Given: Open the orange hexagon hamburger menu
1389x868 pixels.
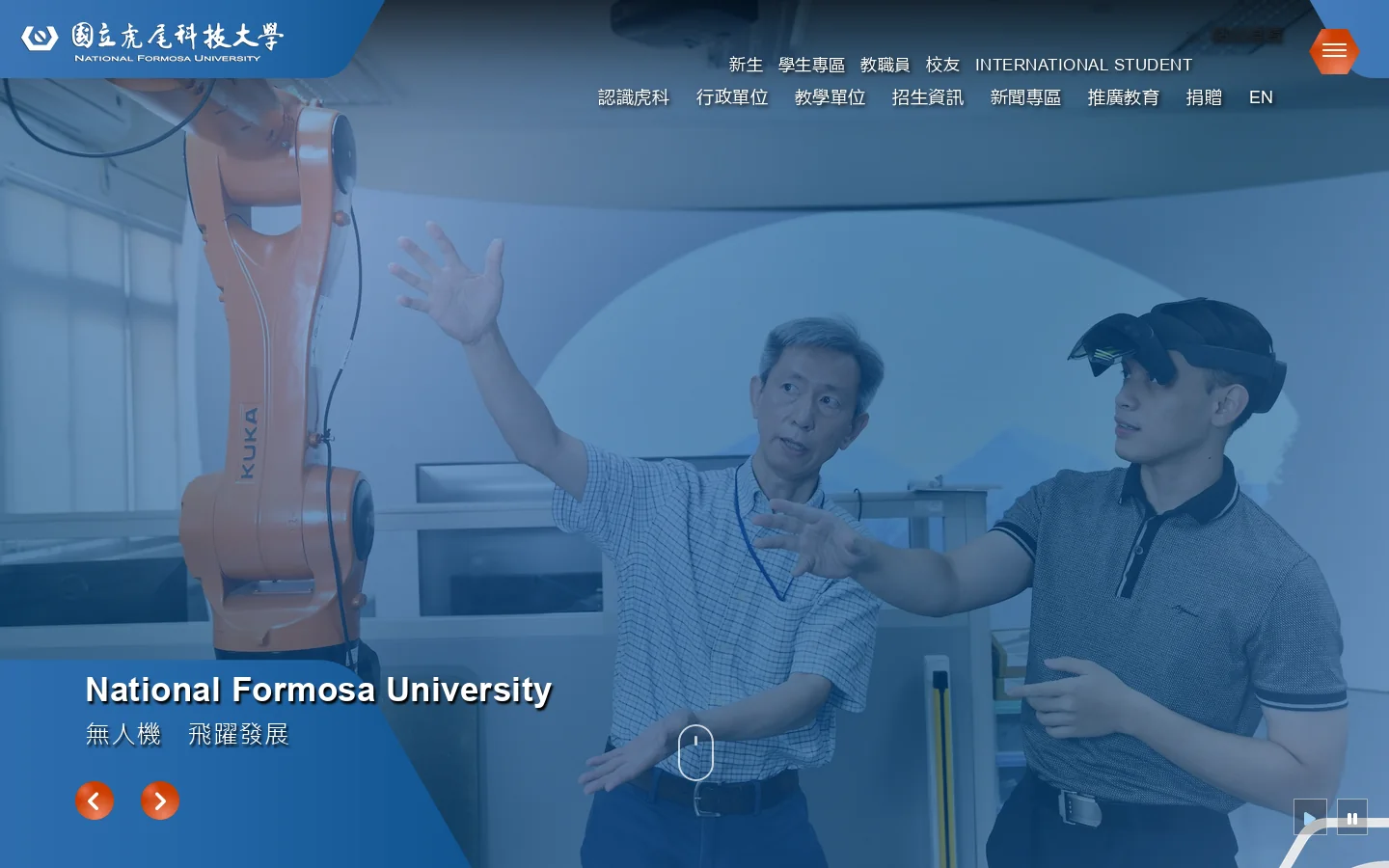Looking at the screenshot, I should tap(1334, 51).
